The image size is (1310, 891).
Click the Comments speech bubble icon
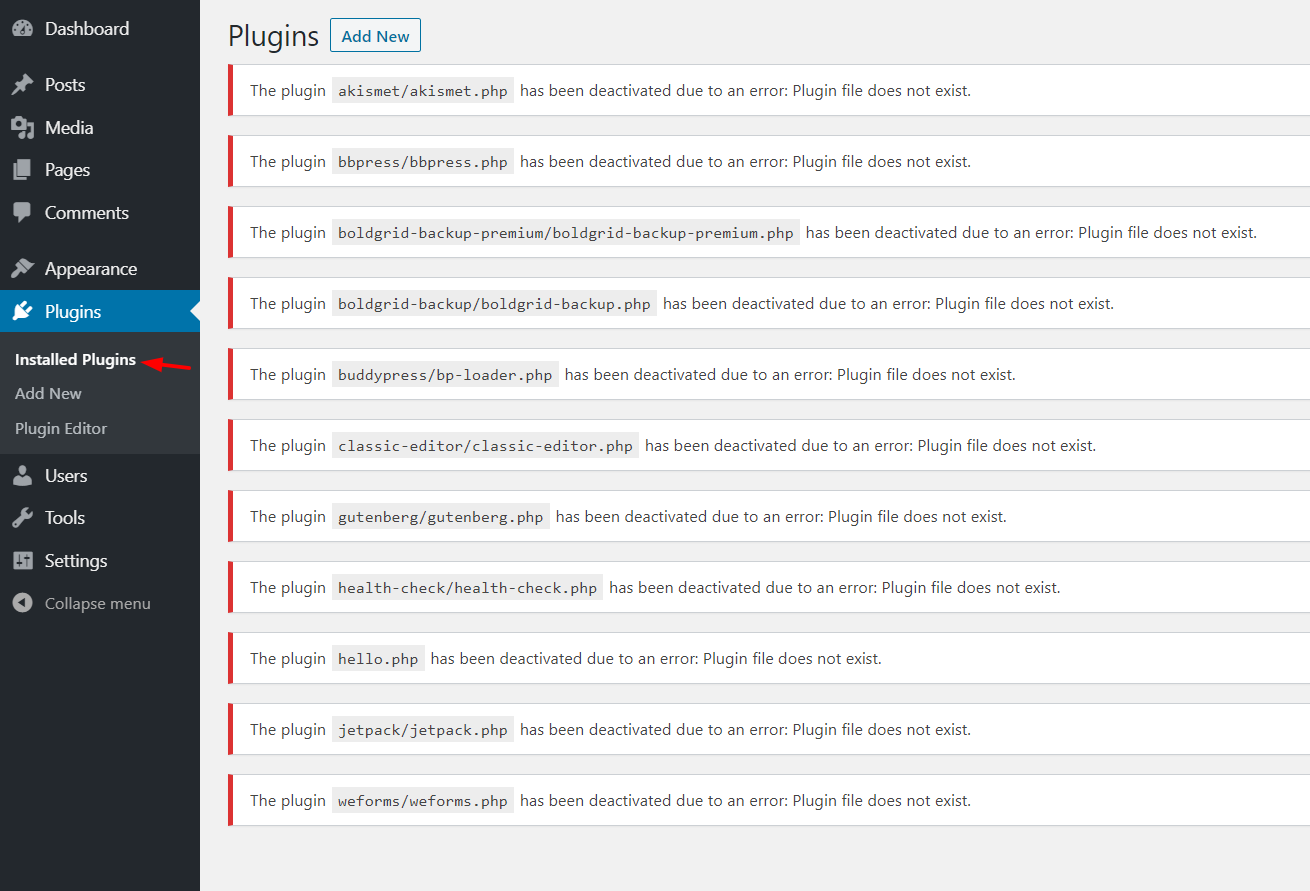(x=22, y=213)
